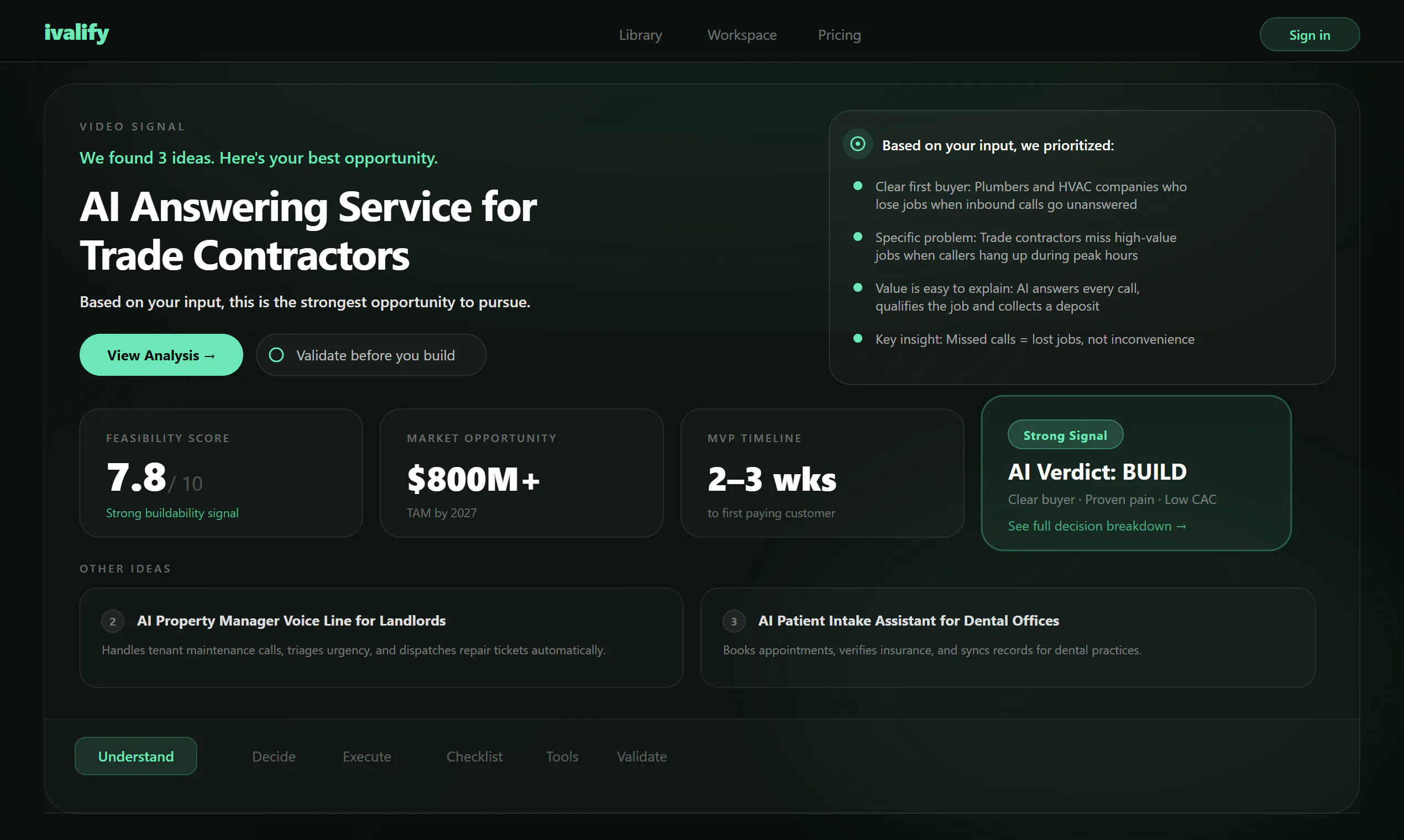Screen dimensions: 1404x840
Task: Click 'Based on your input, we prioritized' heading
Action: pos(998,145)
